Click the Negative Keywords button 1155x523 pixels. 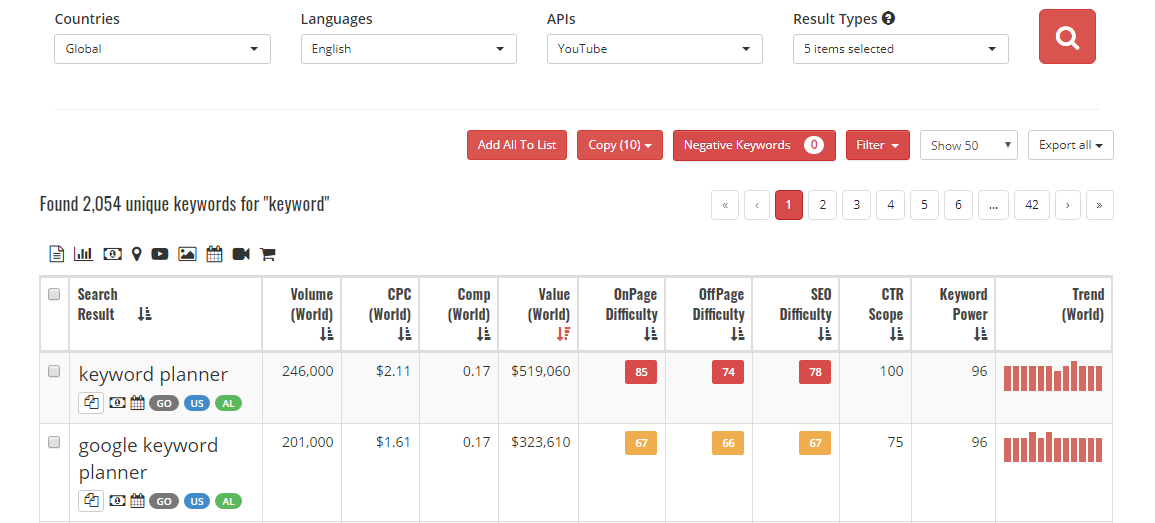coord(753,145)
